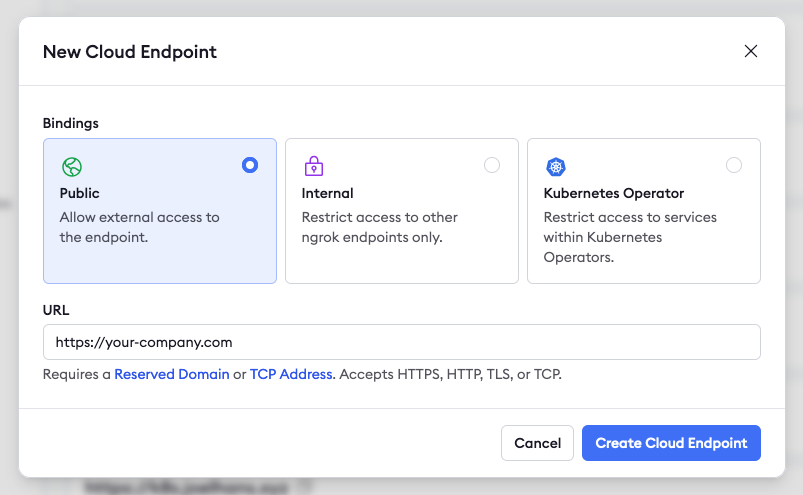
Task: Open the TCP Address link
Action: click(x=290, y=374)
